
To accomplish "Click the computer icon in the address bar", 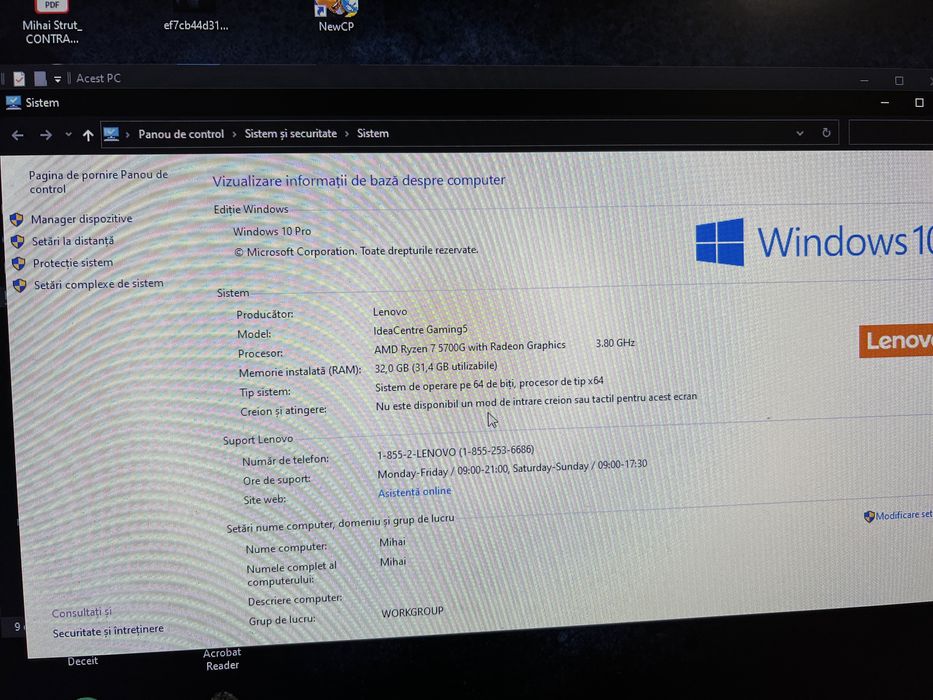I will [x=111, y=134].
